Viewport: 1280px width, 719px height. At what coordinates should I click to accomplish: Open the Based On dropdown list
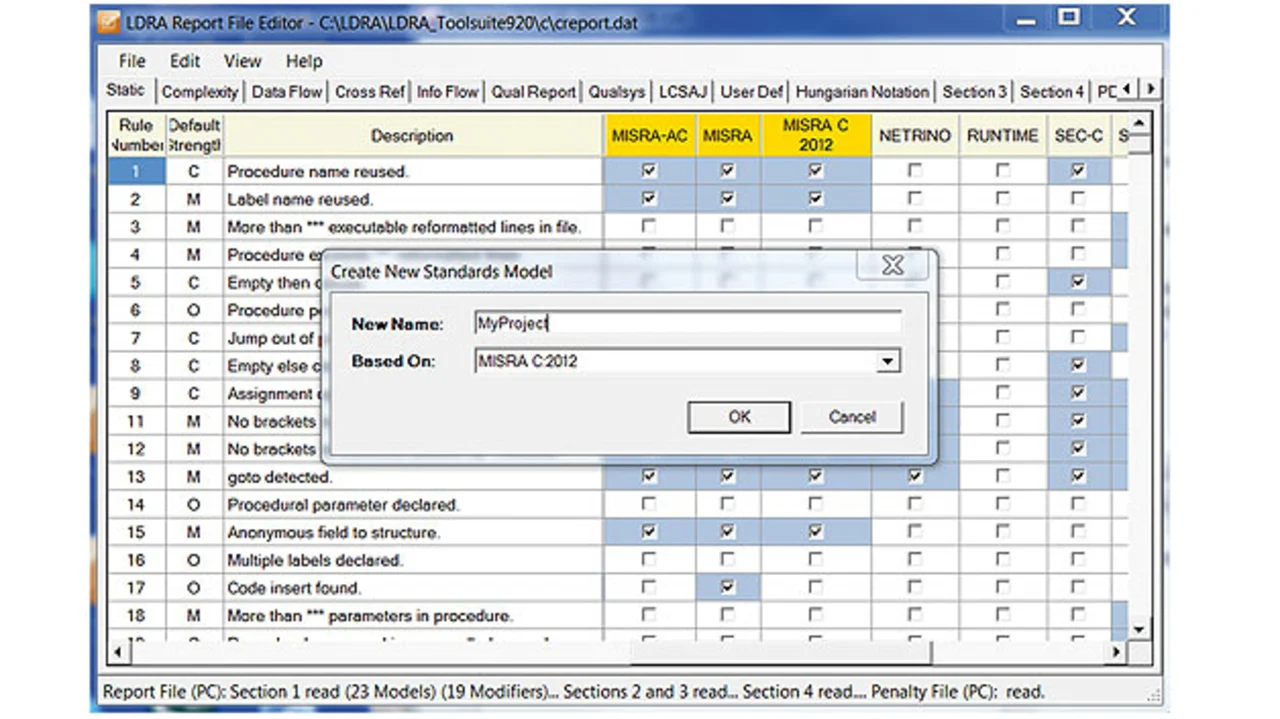pos(887,361)
